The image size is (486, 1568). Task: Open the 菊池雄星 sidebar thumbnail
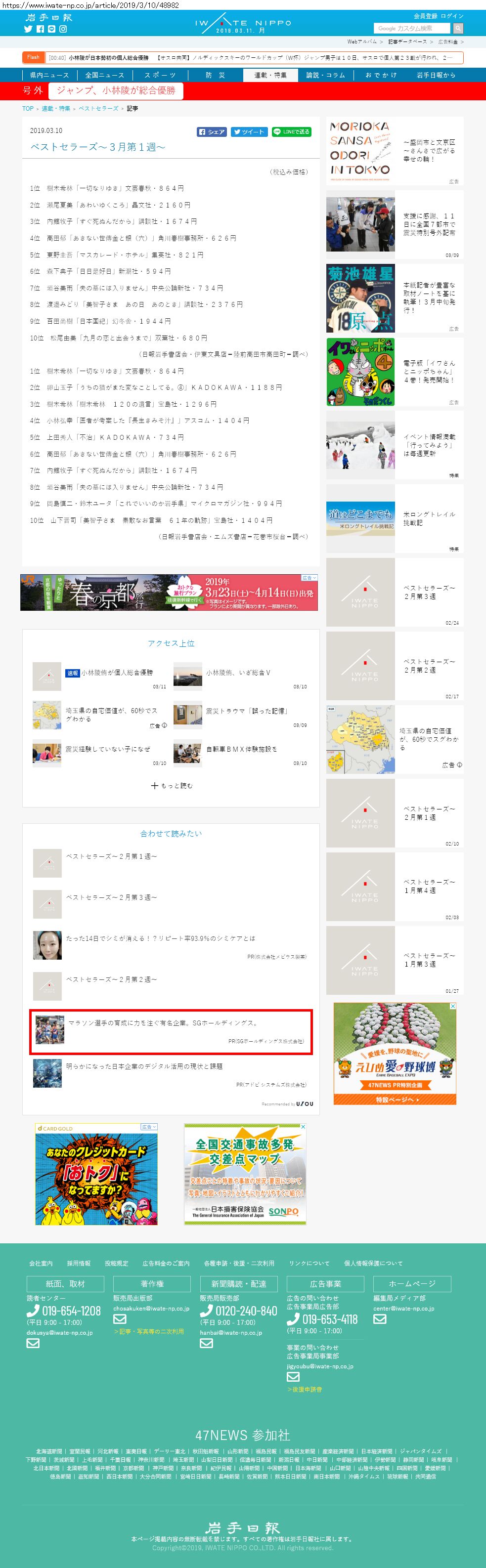coord(360,298)
